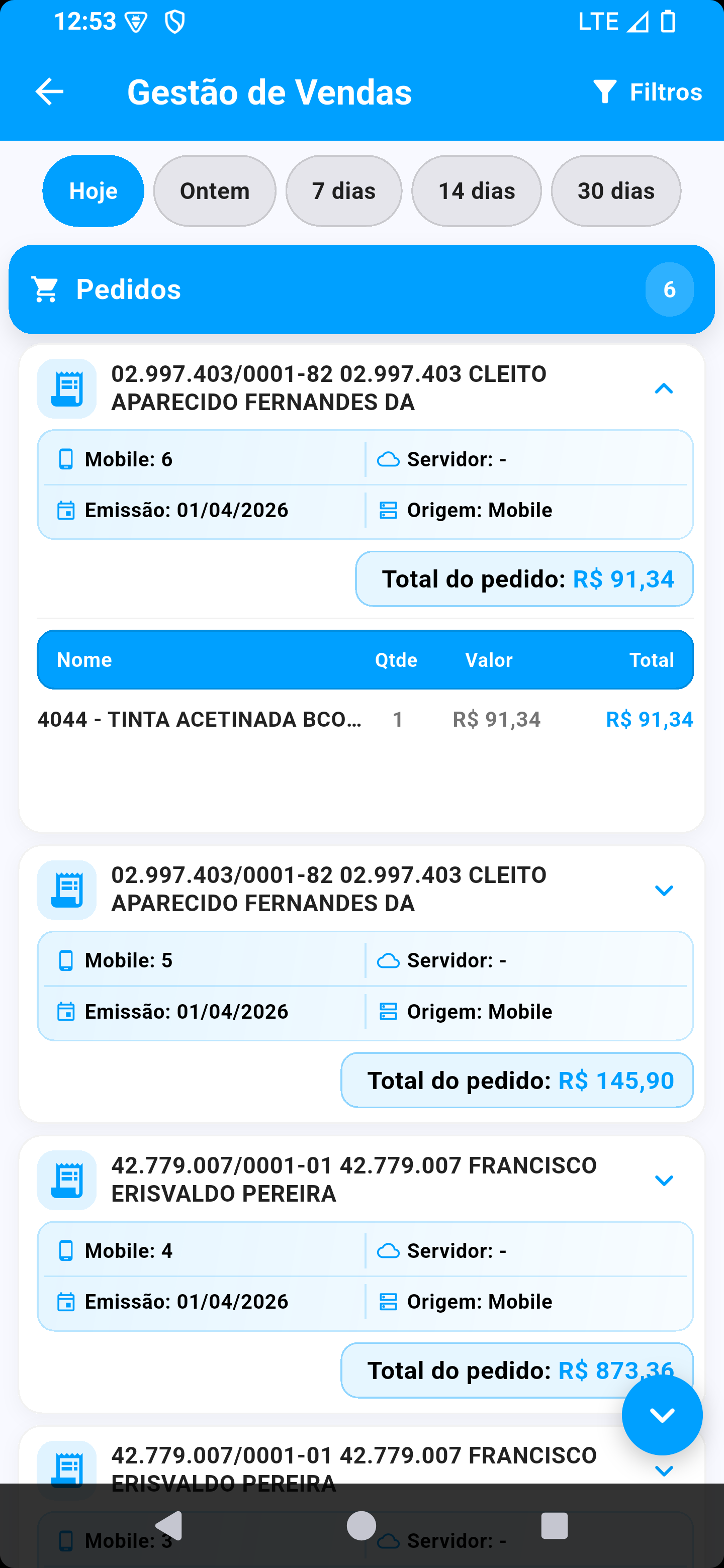Tap receipt icon of Mobile 5 order
The width and height of the screenshot is (724, 1568).
click(66, 890)
